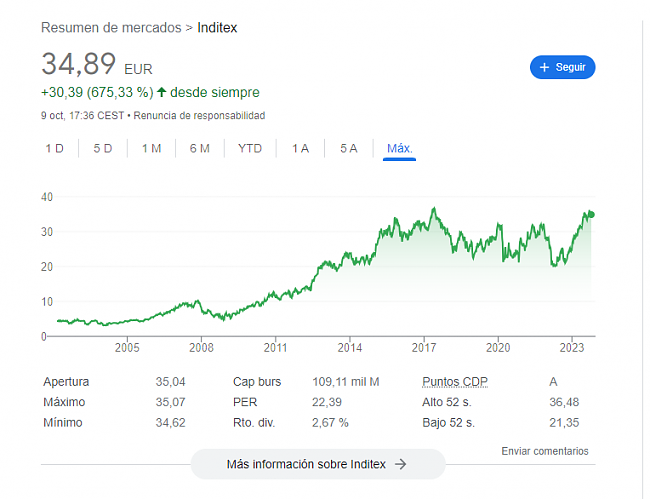
Task: Click the Seguir follow button
Action: coord(562,67)
